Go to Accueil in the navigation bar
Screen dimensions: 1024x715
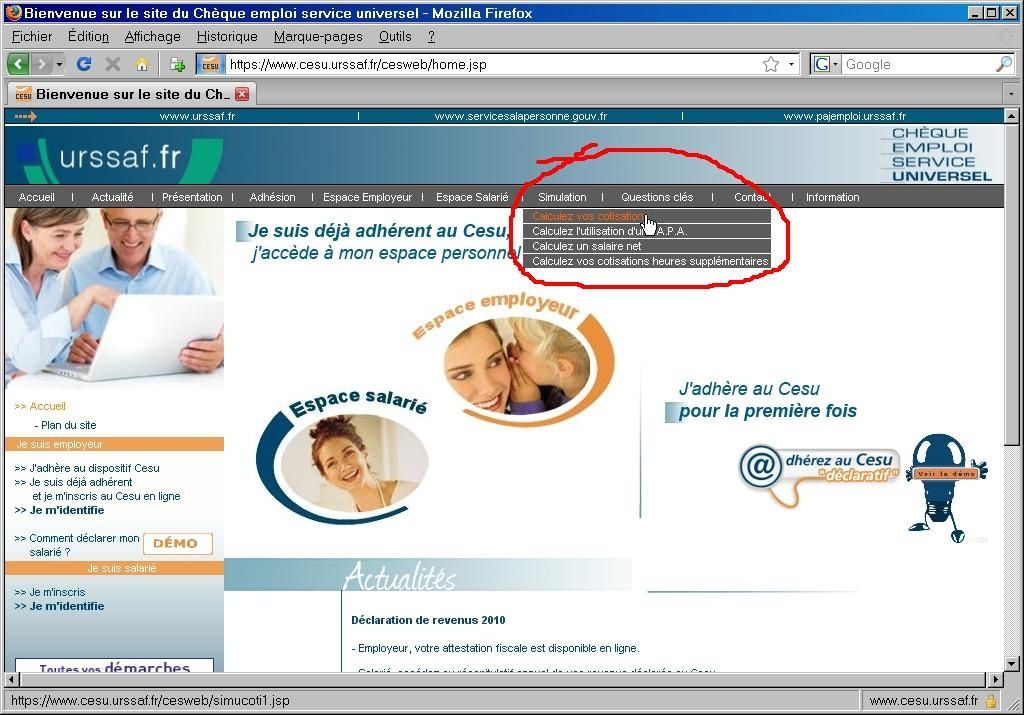[x=37, y=197]
